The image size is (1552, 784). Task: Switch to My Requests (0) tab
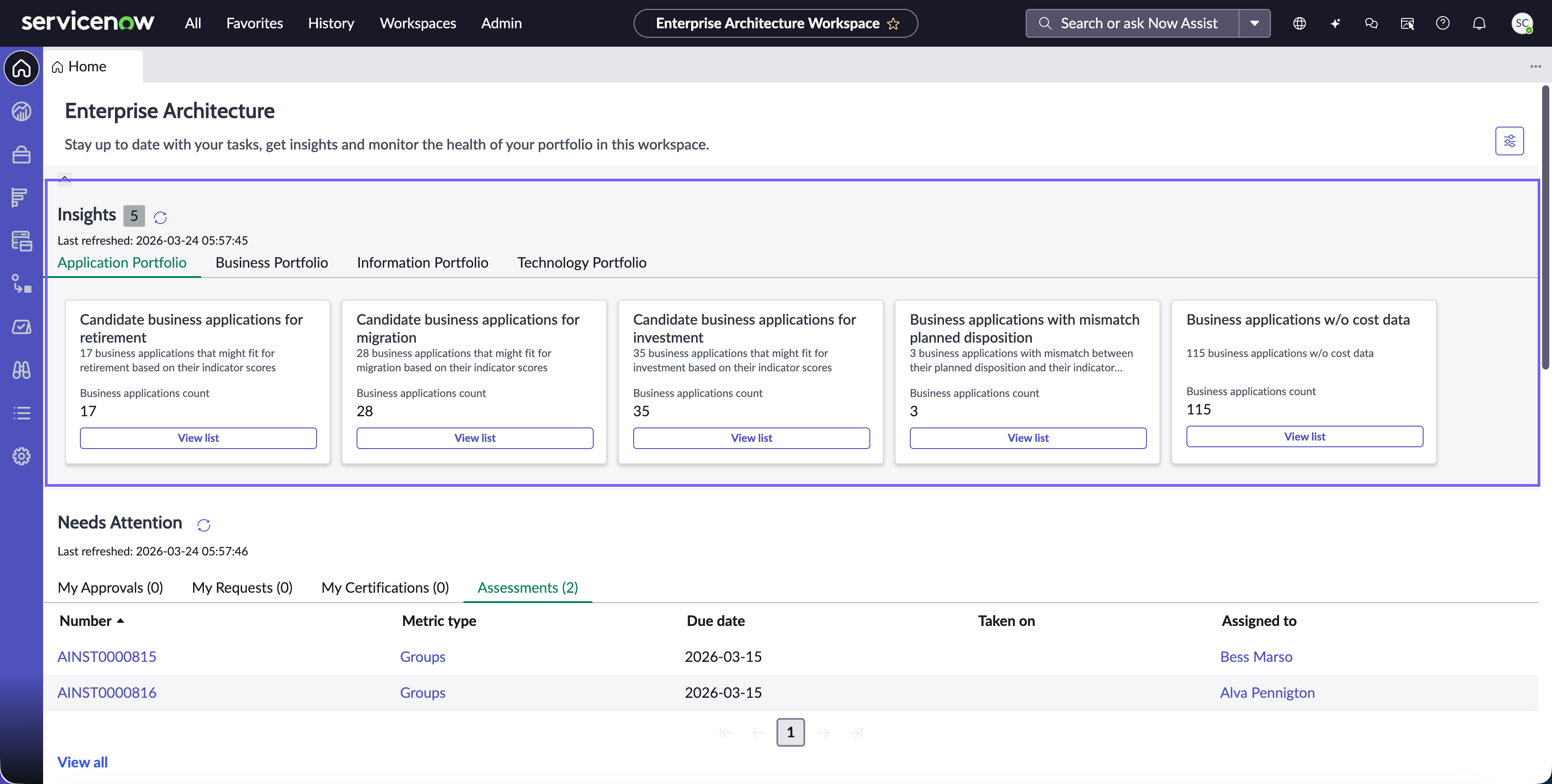[242, 587]
